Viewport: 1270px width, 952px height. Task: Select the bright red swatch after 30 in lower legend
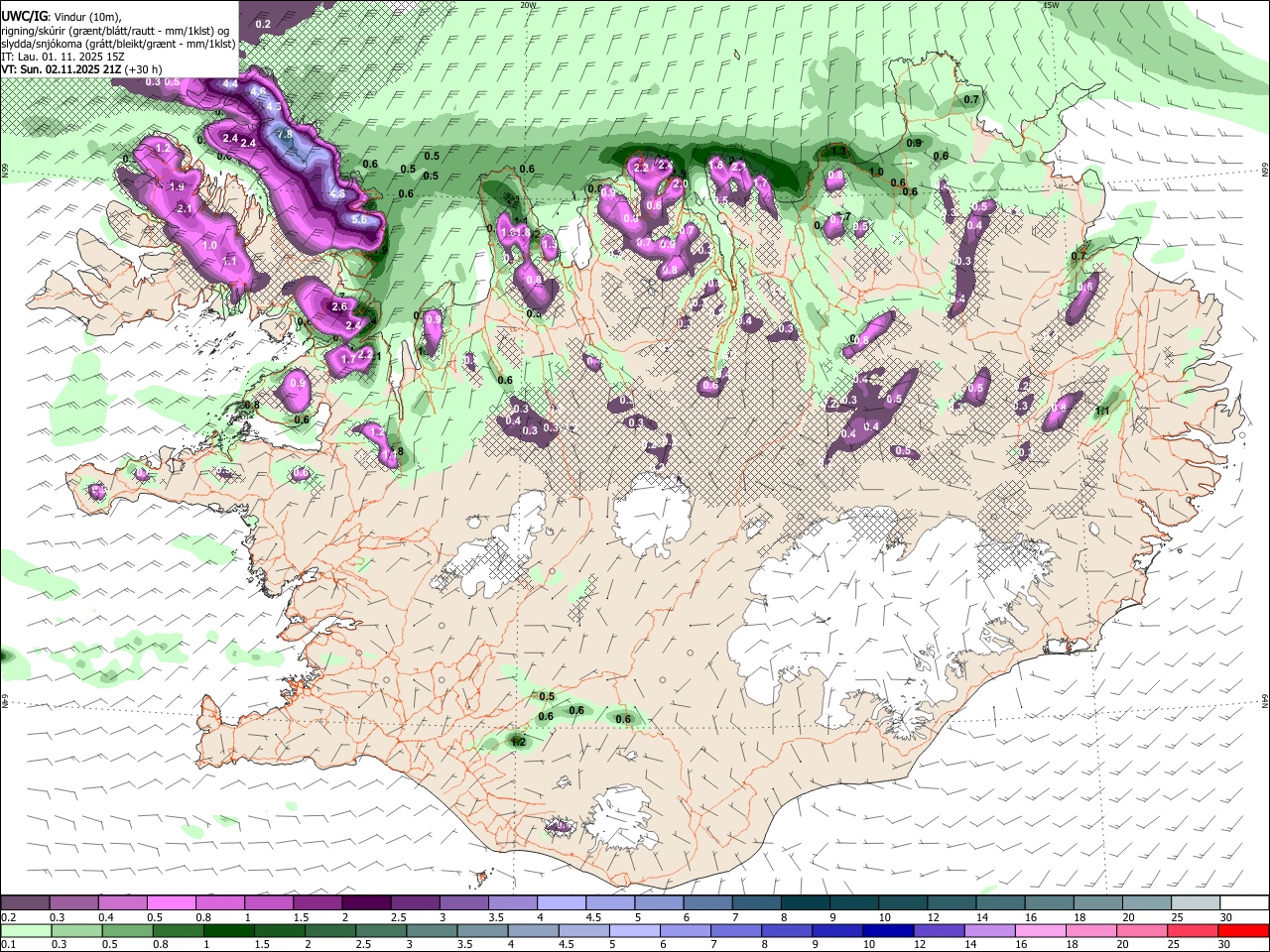point(1242,930)
